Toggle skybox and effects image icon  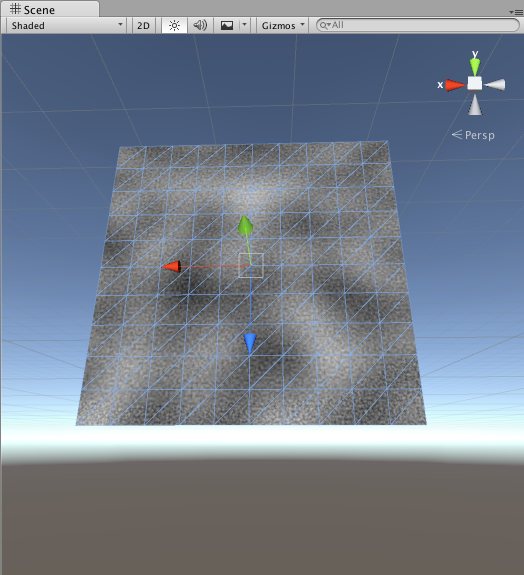227,25
